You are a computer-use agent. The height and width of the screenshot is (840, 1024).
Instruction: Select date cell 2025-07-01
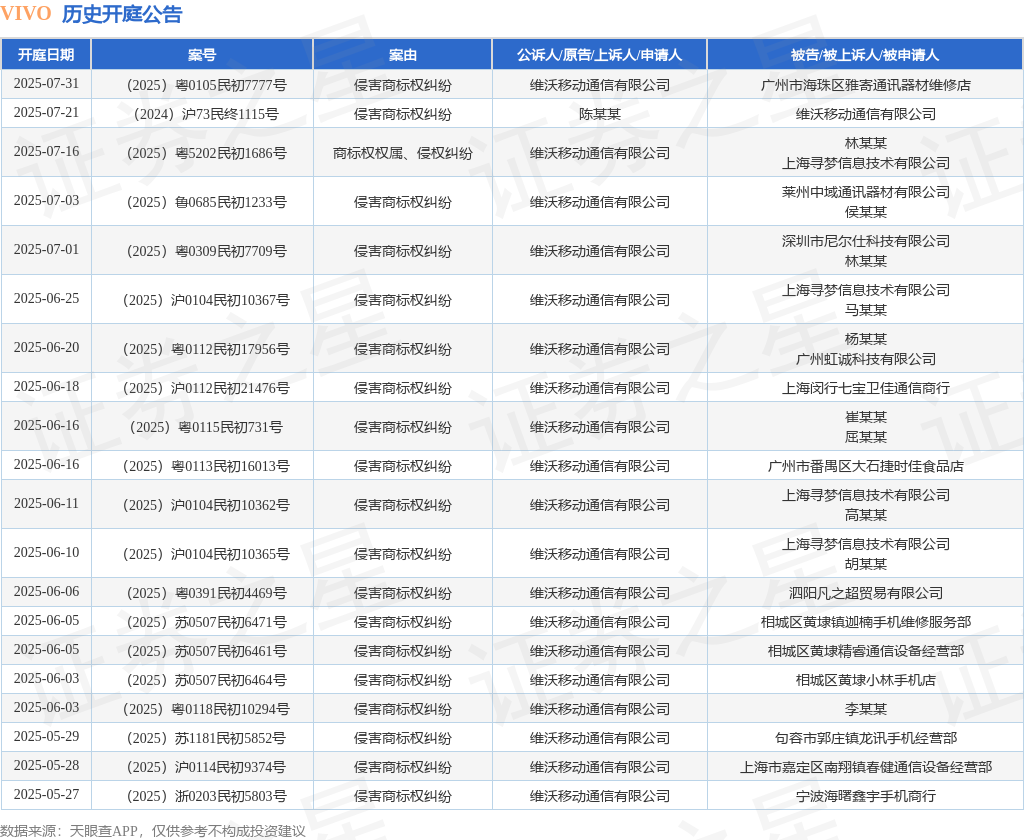(46, 250)
